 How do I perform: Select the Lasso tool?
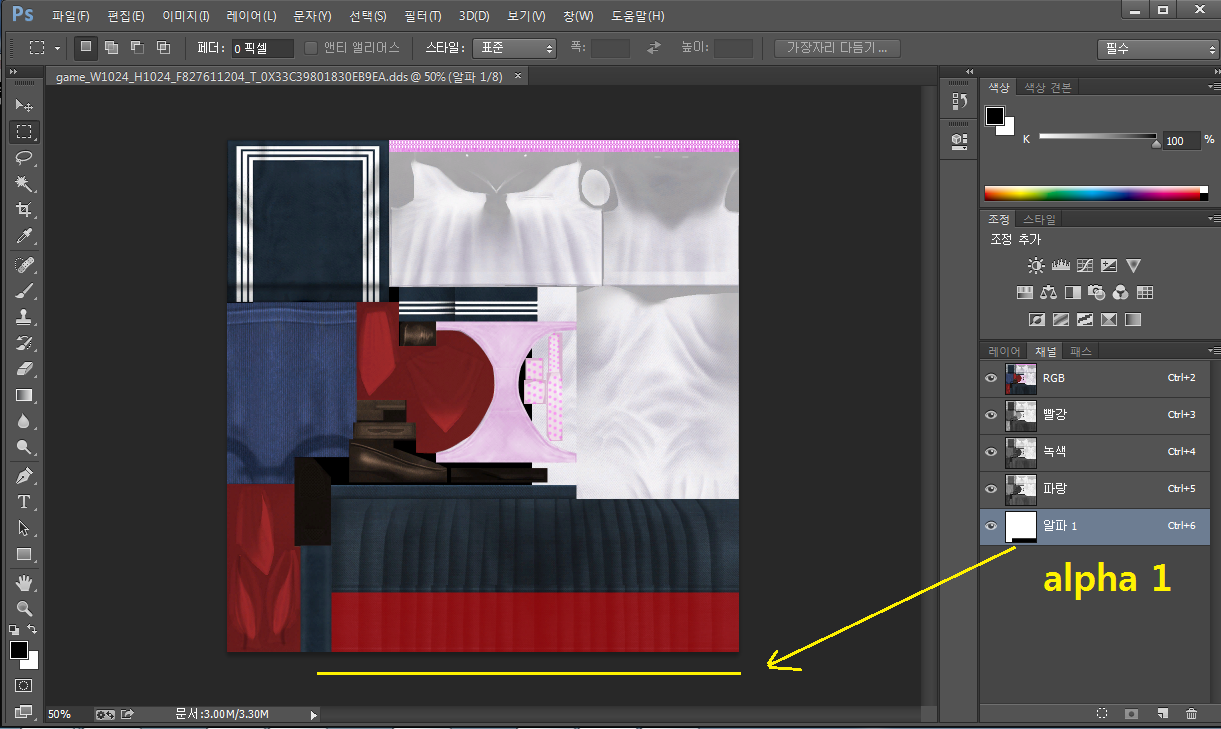point(25,158)
